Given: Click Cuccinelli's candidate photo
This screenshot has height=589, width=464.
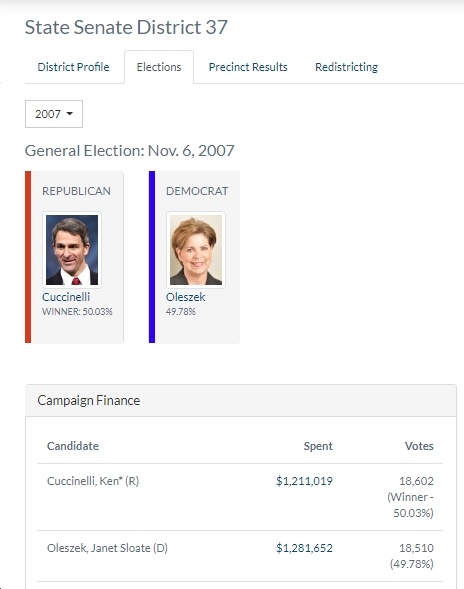Looking at the screenshot, I should tap(72, 250).
